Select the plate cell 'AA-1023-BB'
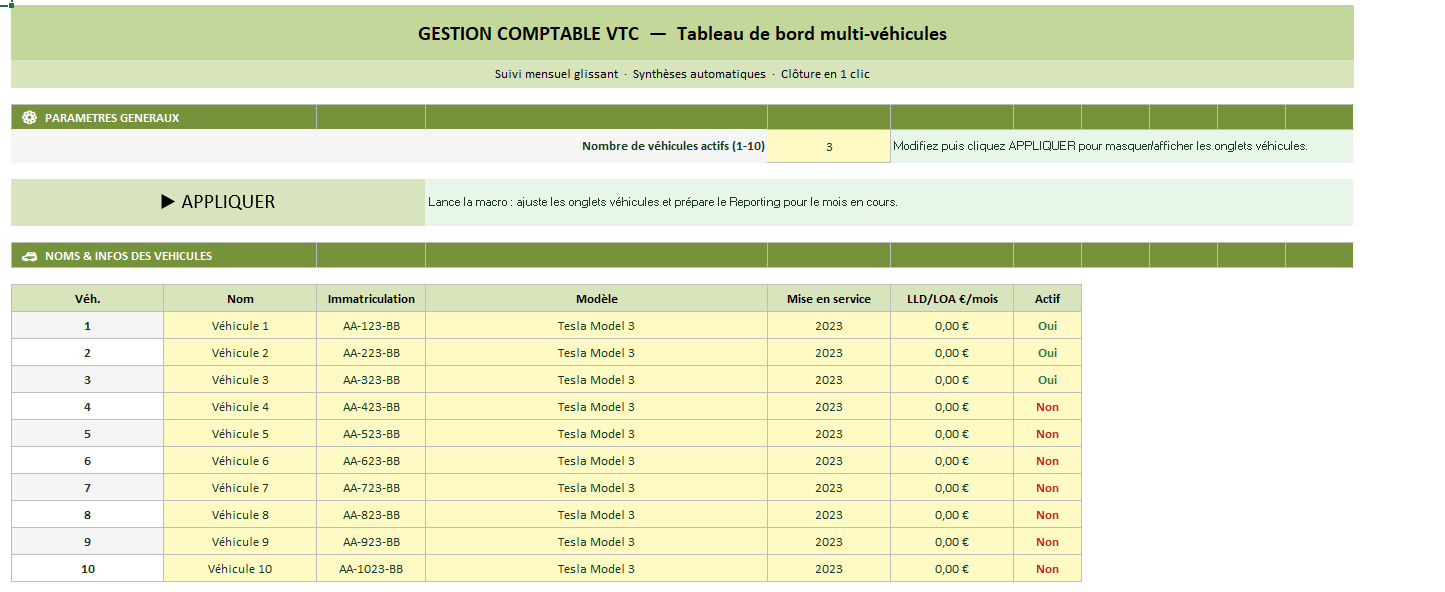The height and width of the screenshot is (592, 1445). [371, 569]
